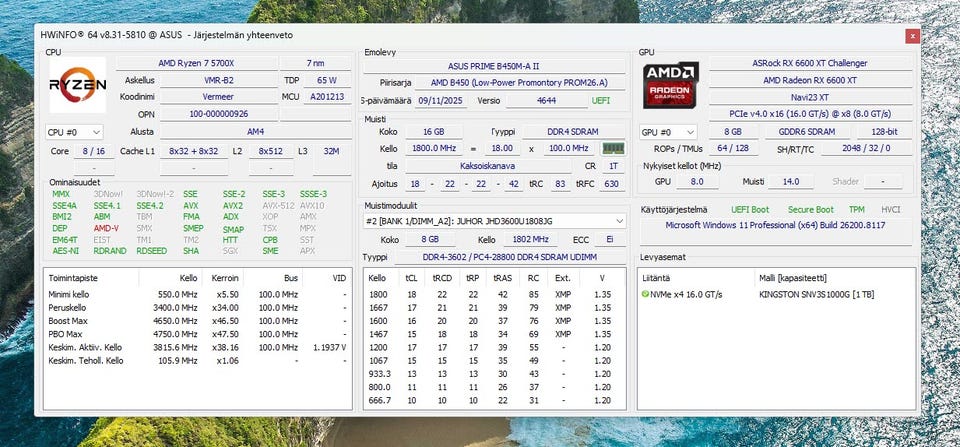This screenshot has width=960, height=447.
Task: Click the AMD B450 chipset field
Action: click(518, 83)
